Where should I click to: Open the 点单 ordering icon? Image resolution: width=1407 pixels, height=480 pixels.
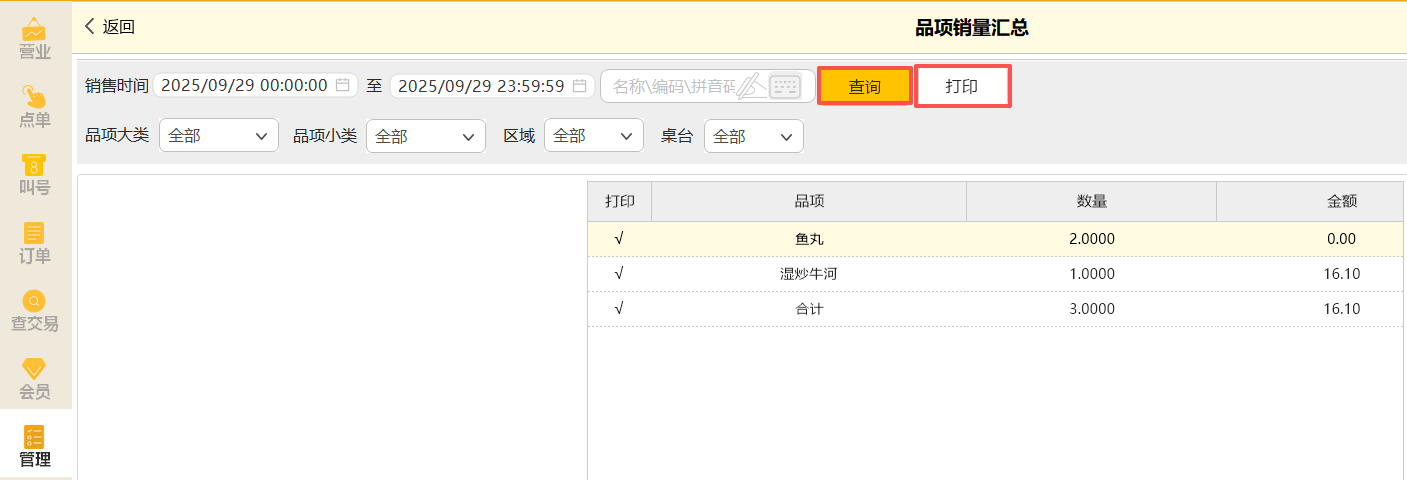pos(35,97)
